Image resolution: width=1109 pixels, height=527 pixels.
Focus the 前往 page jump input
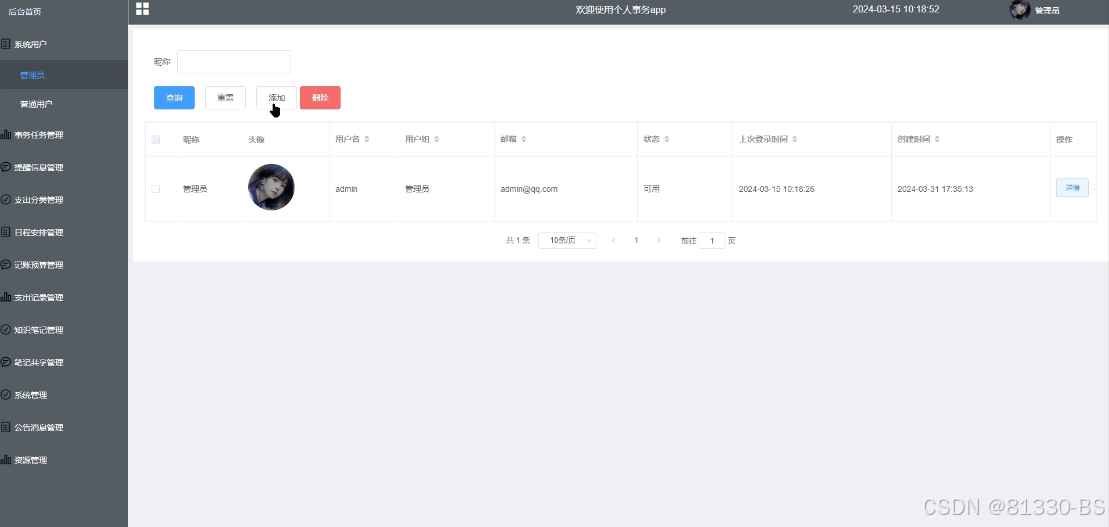(x=712, y=241)
